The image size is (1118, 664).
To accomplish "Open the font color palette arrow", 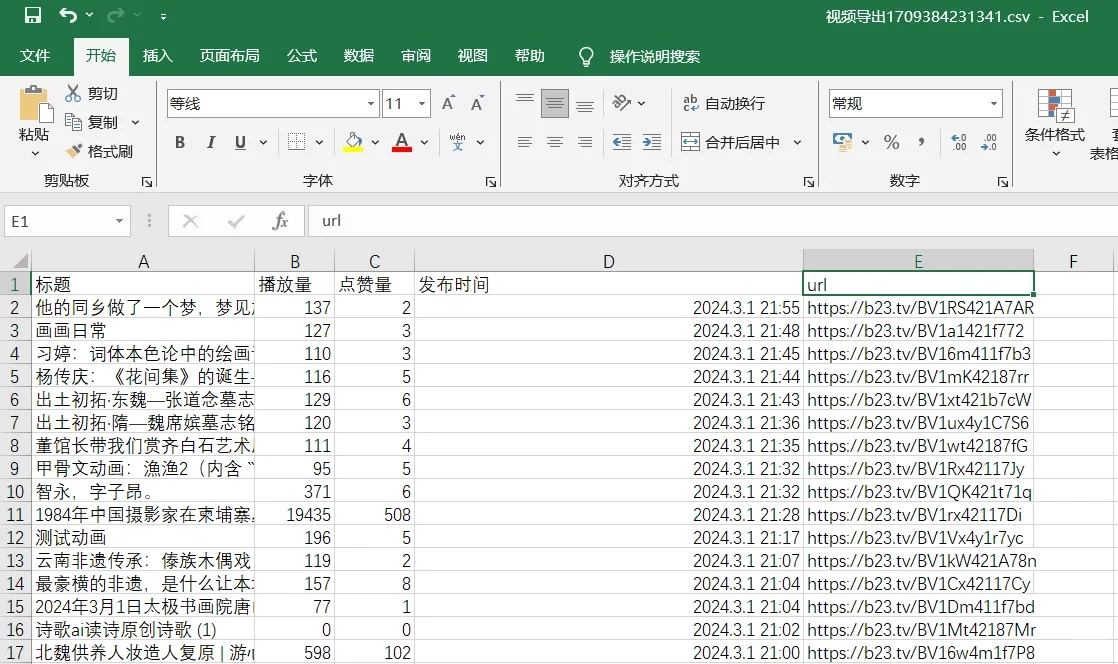I will pos(424,143).
